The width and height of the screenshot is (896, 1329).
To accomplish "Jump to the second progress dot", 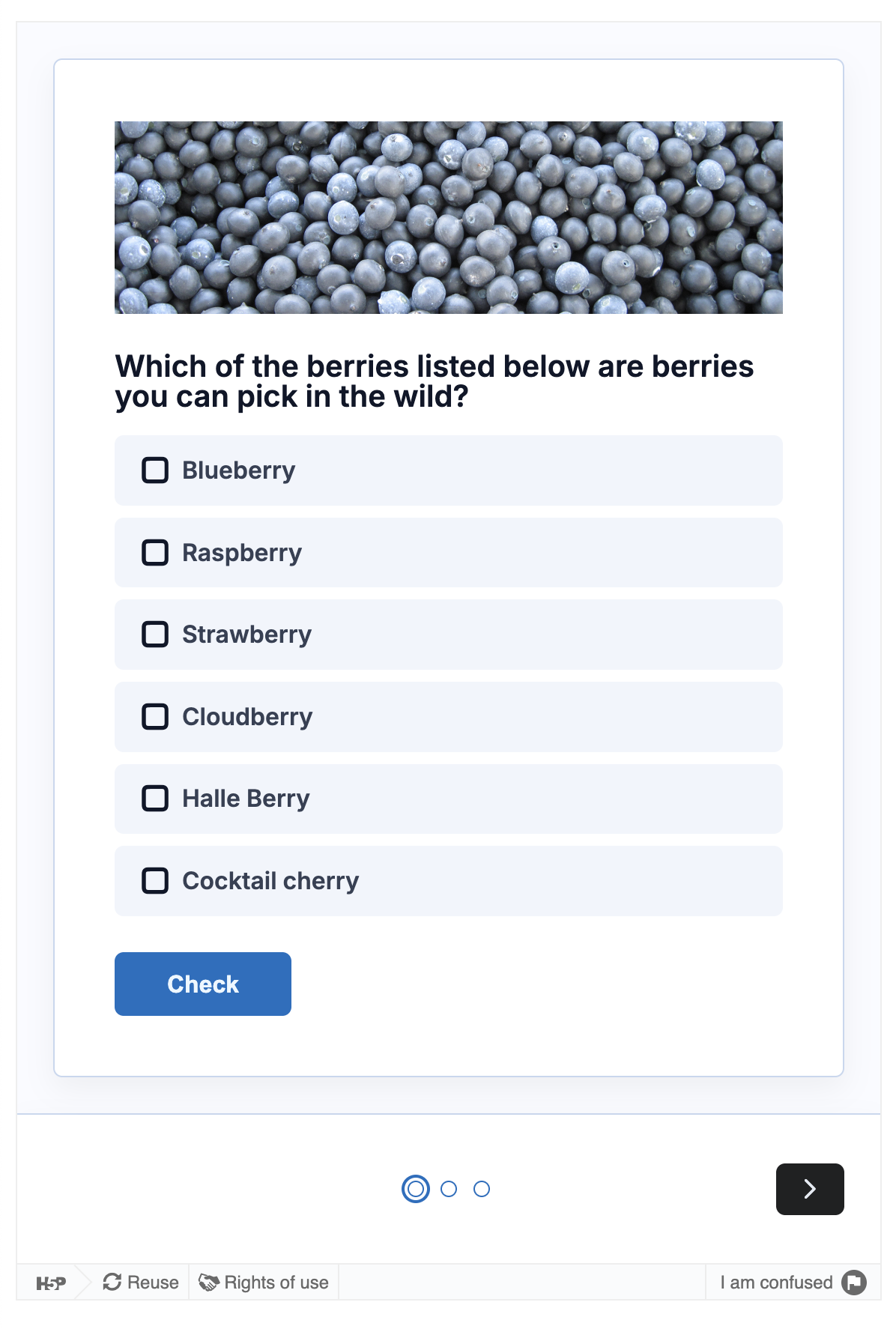I will point(449,1189).
